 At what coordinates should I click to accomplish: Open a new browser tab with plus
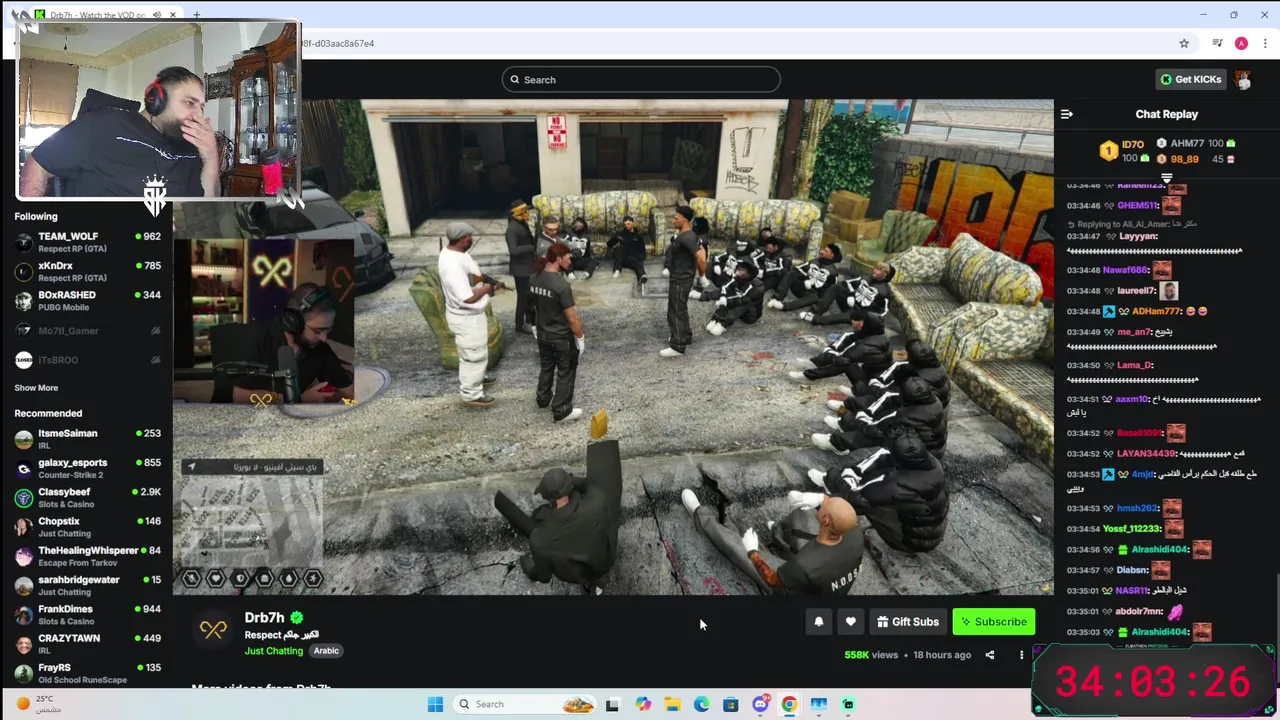(x=196, y=15)
